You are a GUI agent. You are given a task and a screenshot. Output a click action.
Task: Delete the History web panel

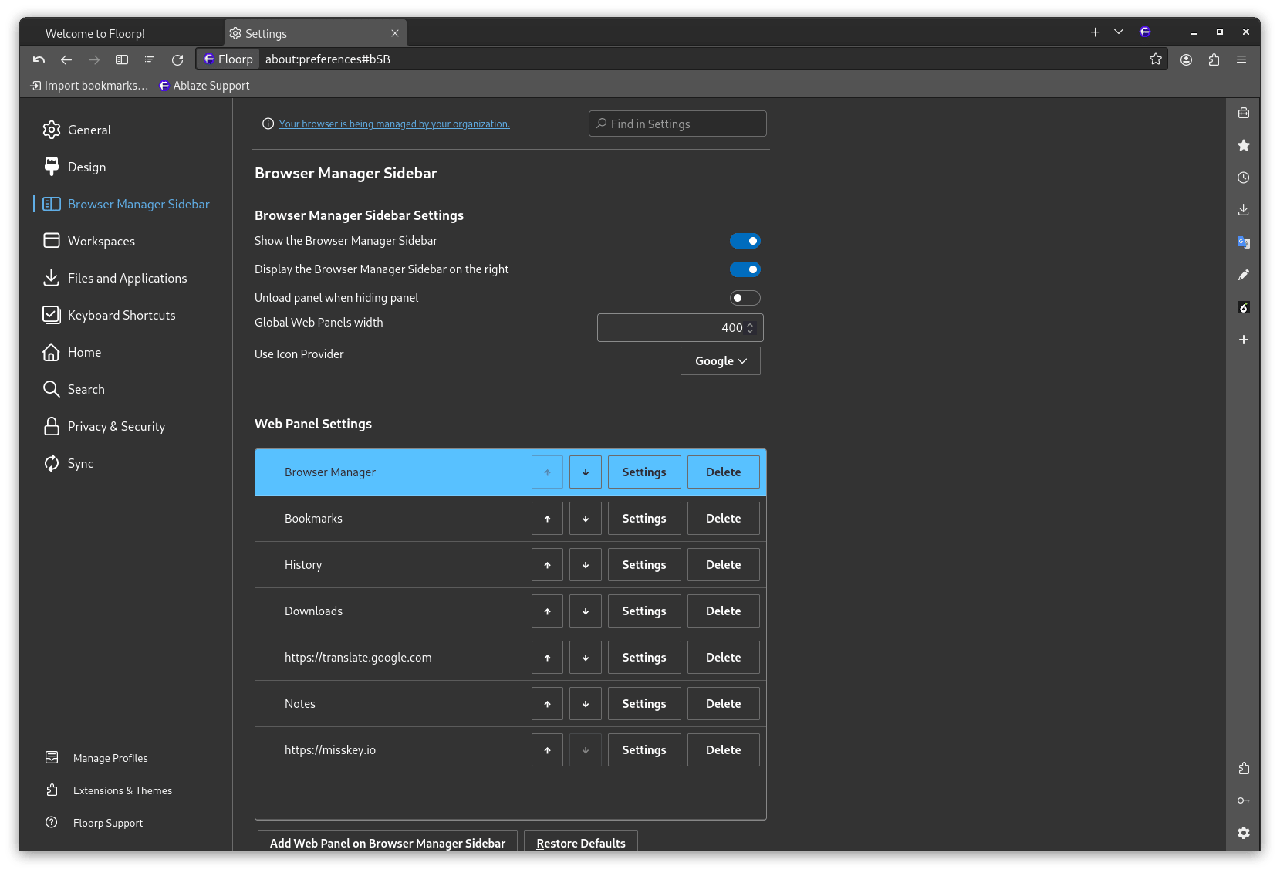point(723,565)
